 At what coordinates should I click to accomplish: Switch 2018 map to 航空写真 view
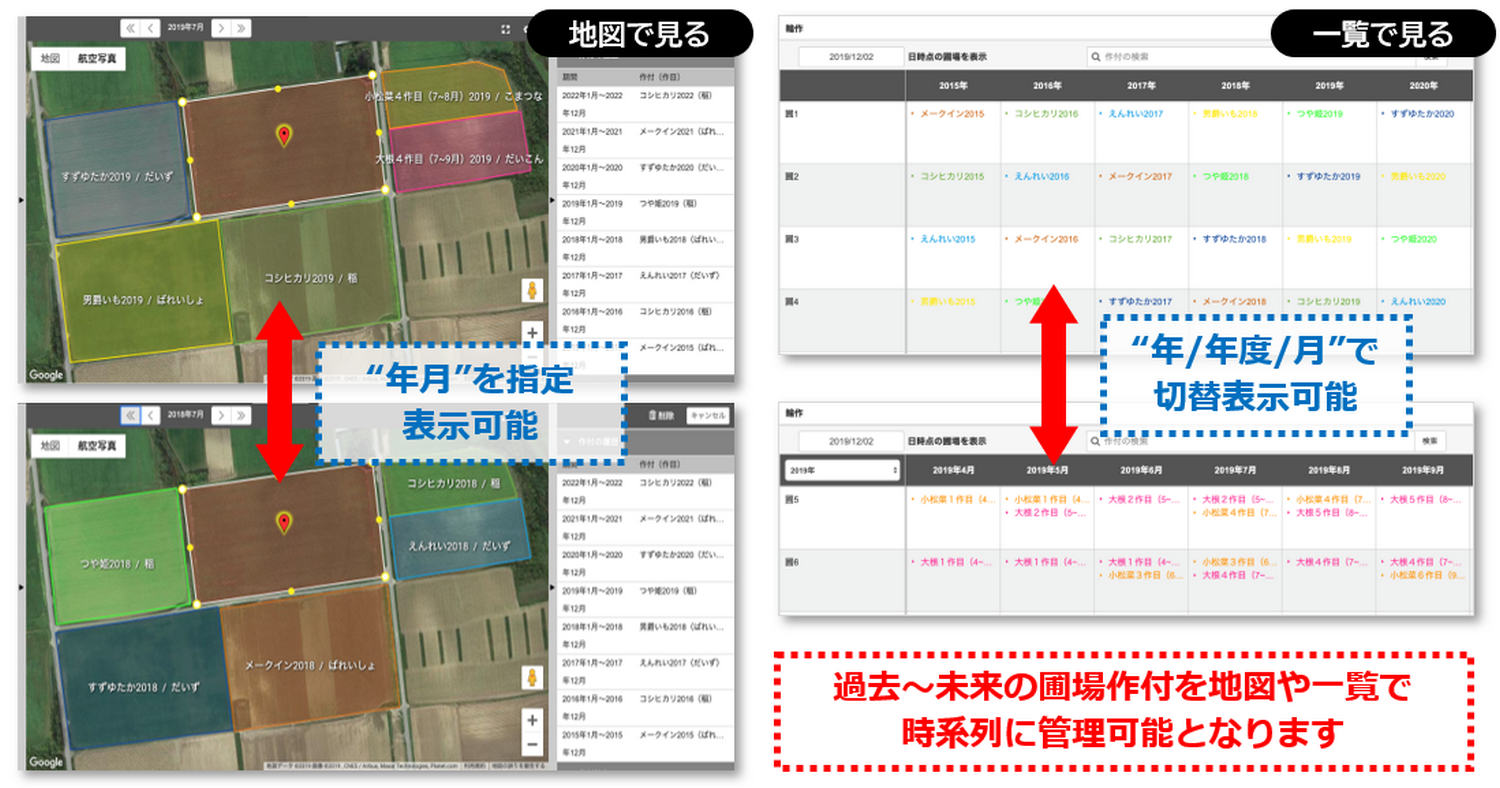97,444
